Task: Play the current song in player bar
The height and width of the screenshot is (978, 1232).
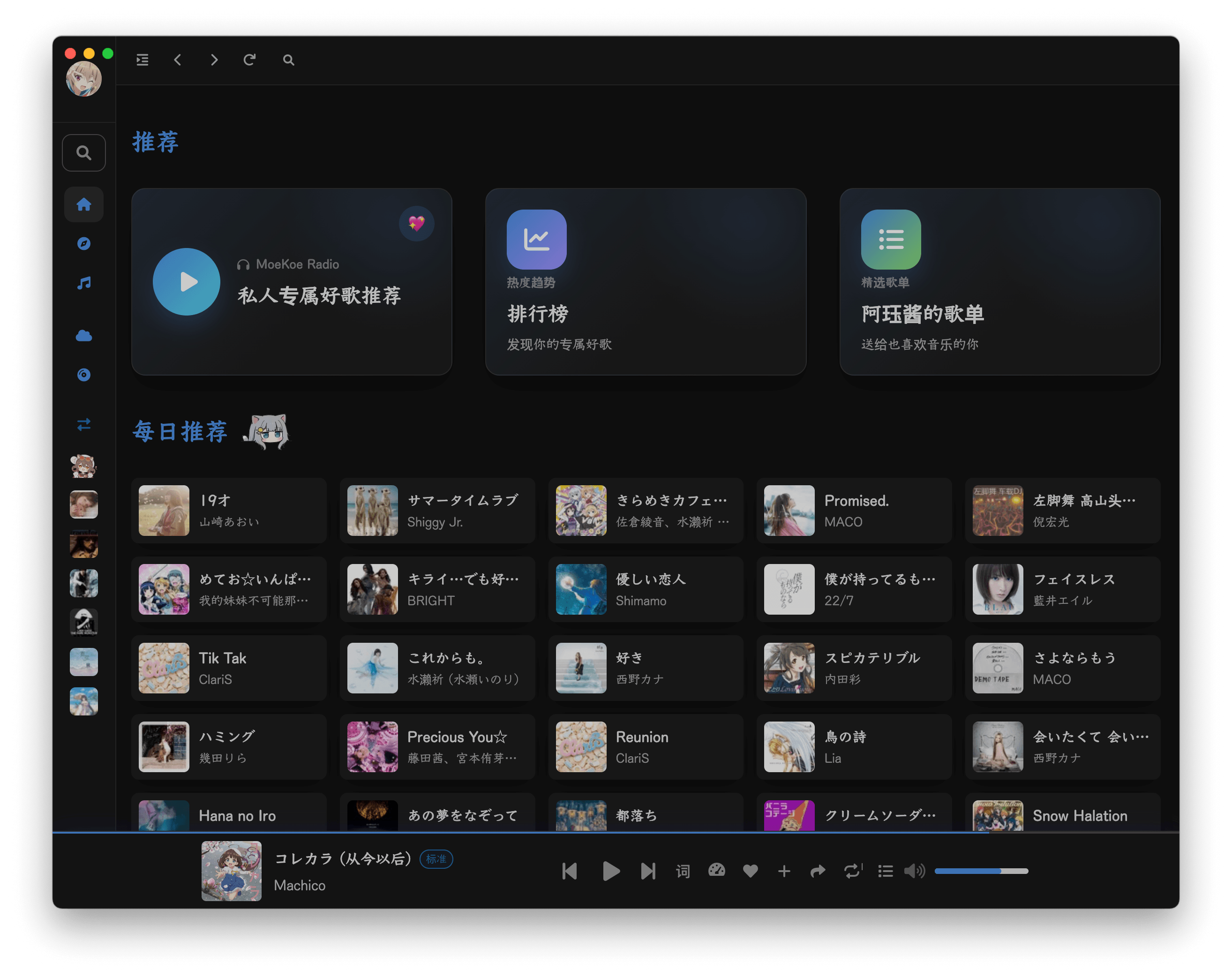Action: tap(611, 871)
